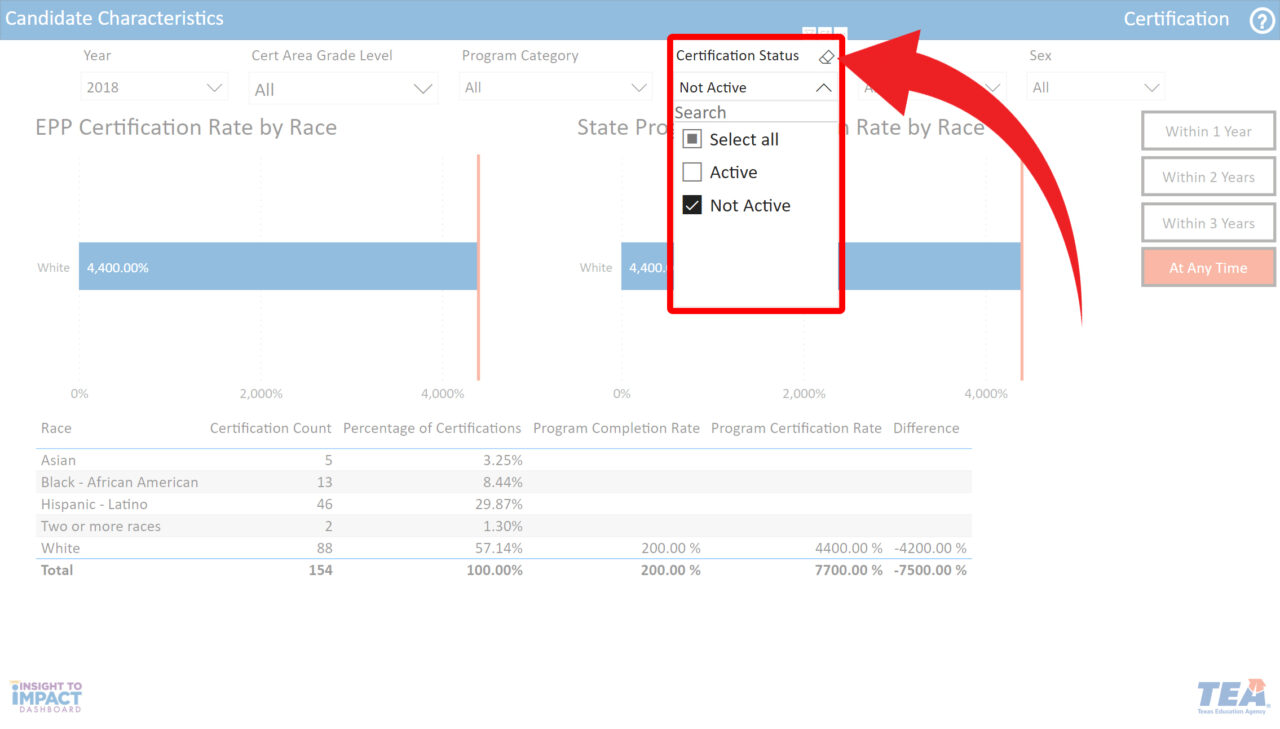Open the Program Category dropdown
The image size is (1280, 729).
pos(557,88)
